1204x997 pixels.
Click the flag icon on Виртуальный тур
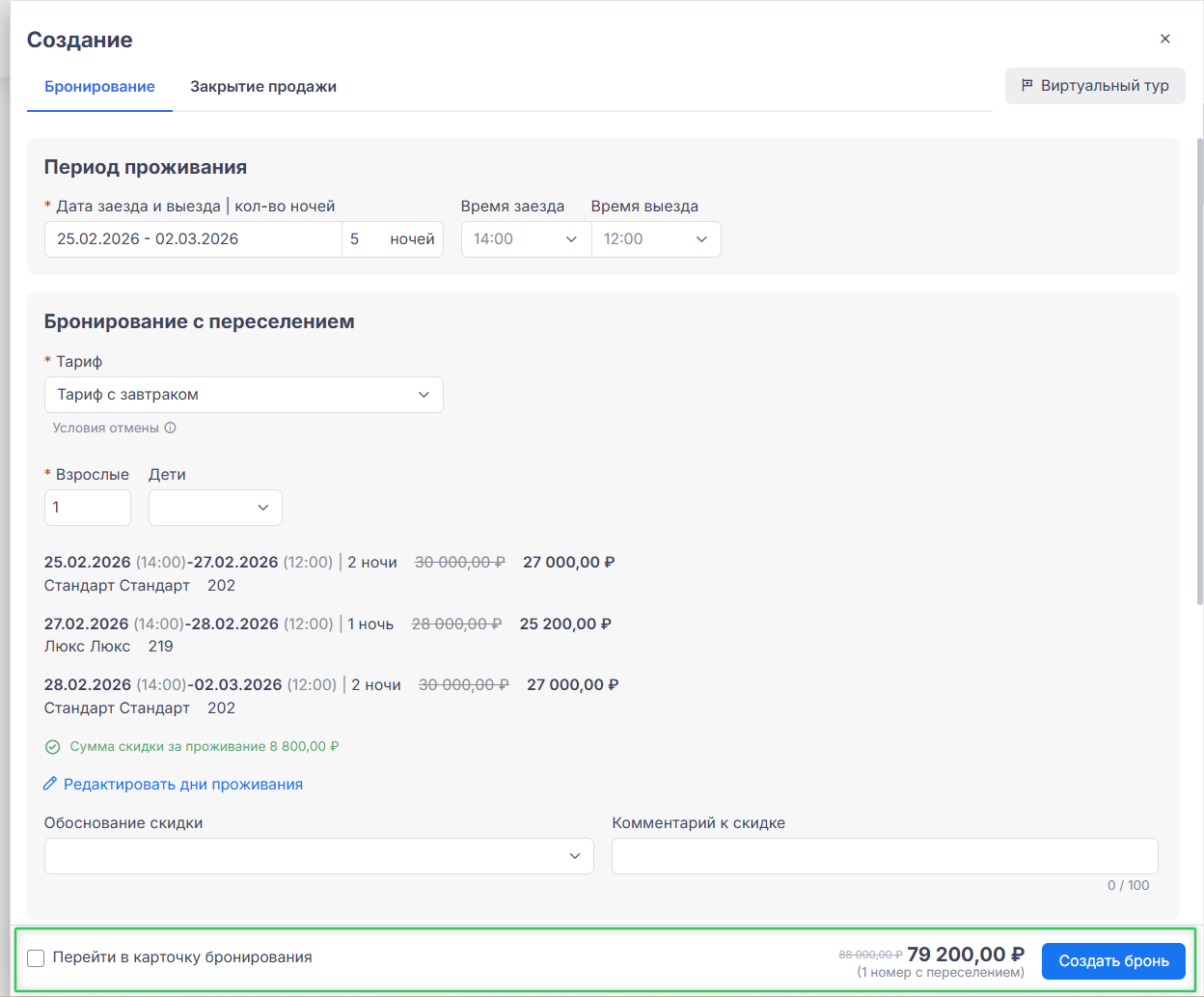point(1027,86)
